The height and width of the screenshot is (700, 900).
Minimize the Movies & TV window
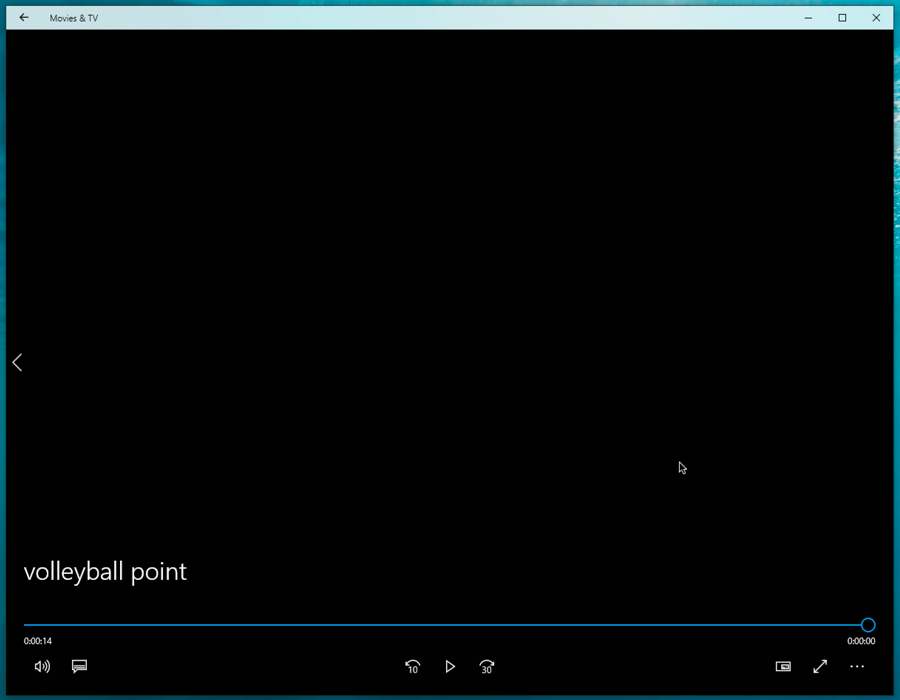tap(807, 17)
